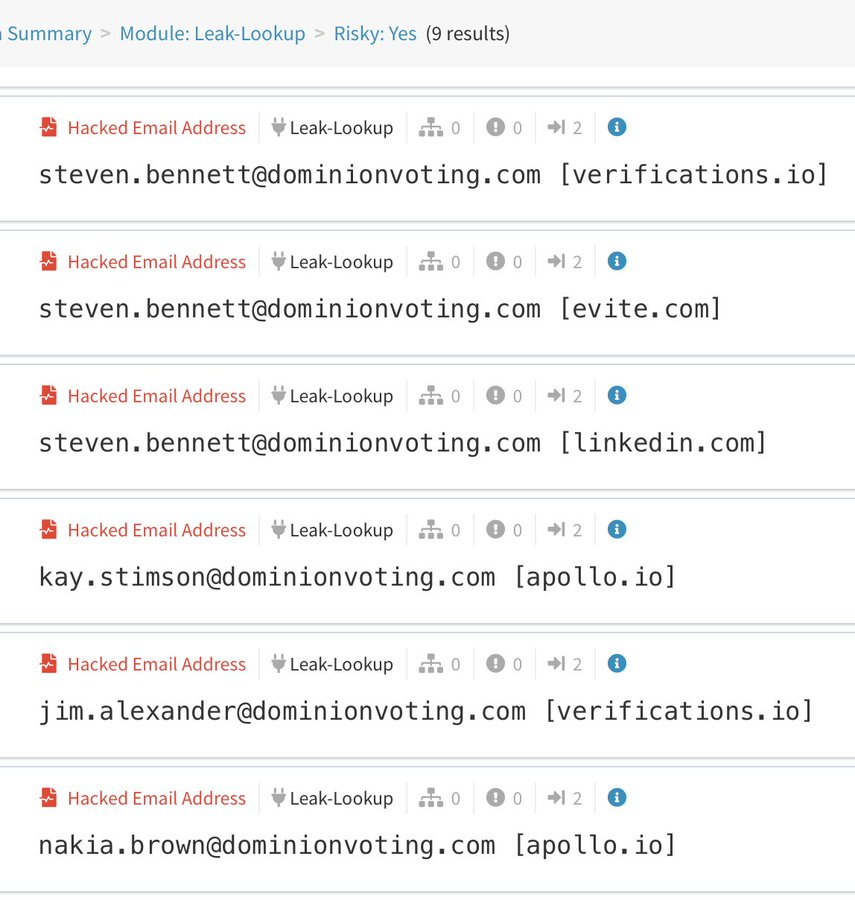Click hacked-email file icon in kay.stimson row
This screenshot has height=900, width=855.
(49, 529)
